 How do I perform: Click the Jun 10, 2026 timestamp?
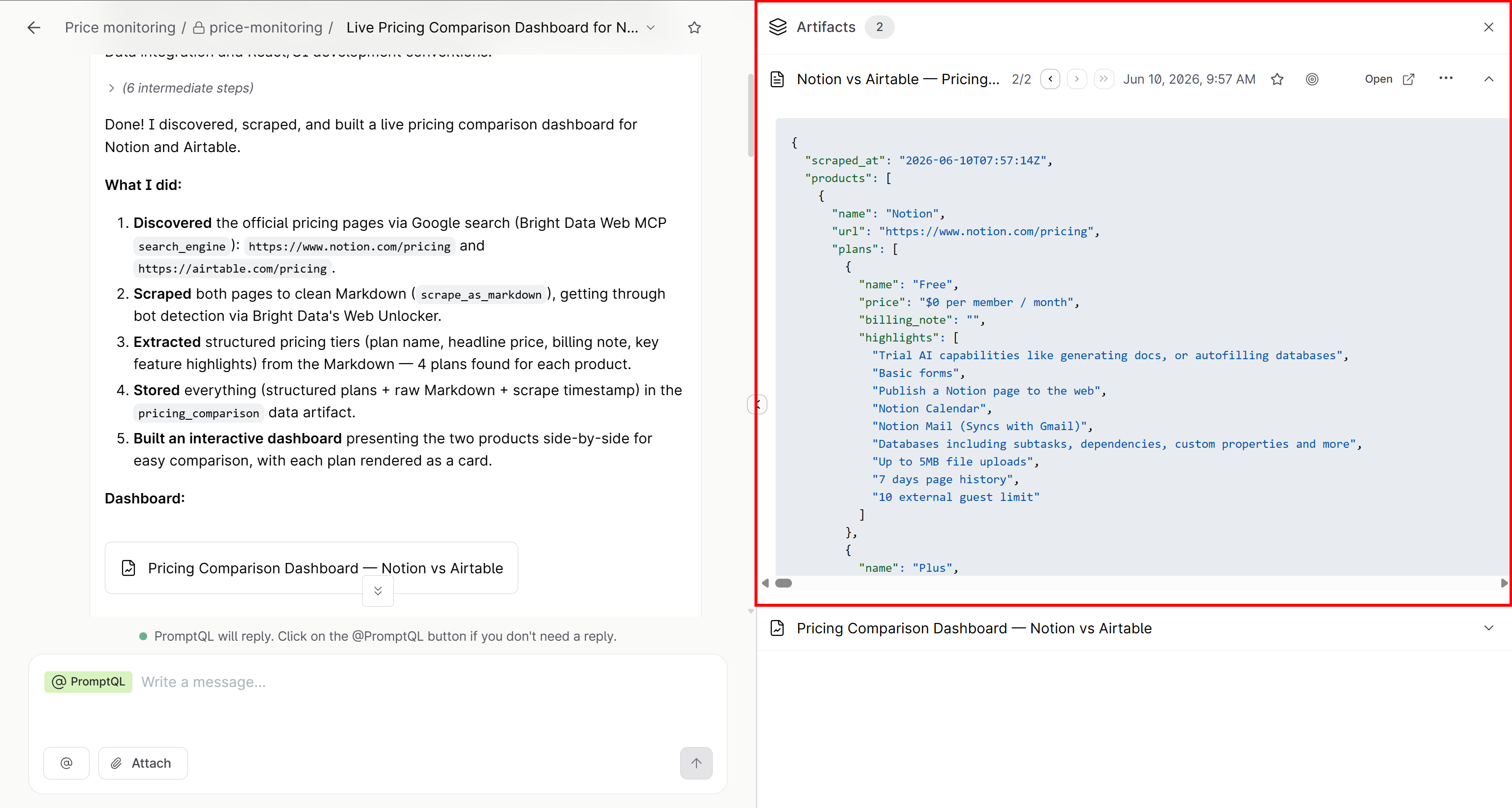point(1189,79)
